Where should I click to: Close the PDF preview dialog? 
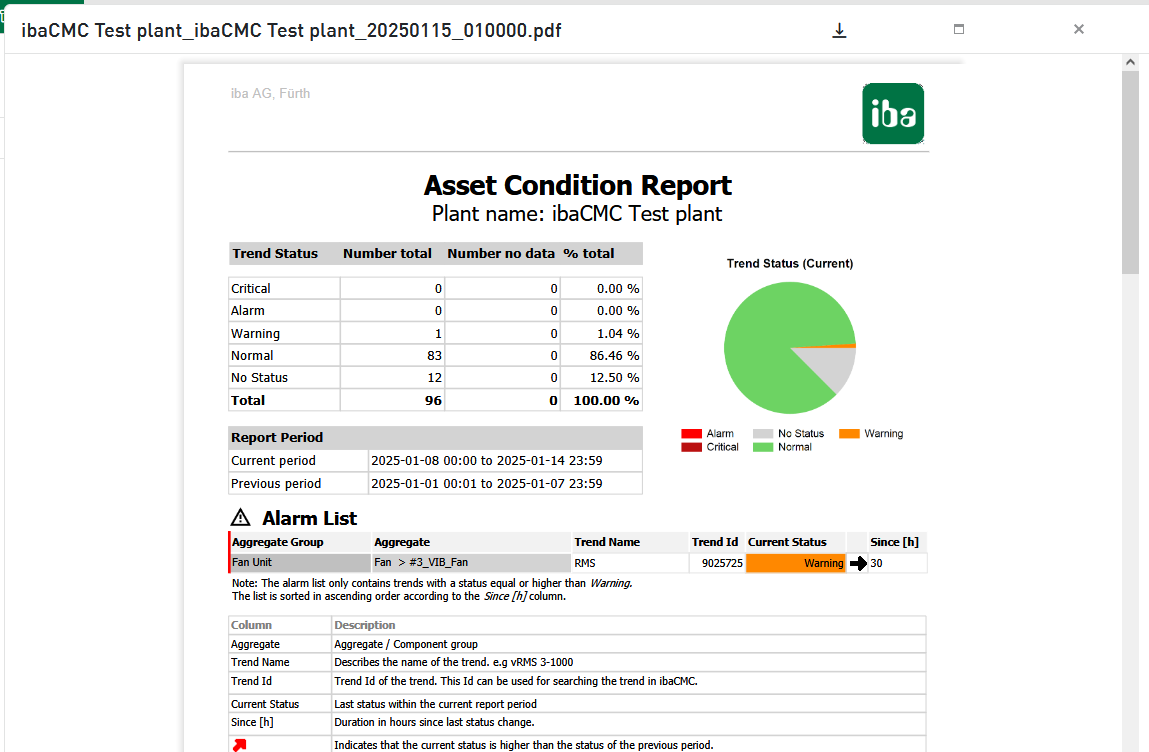tap(1079, 30)
